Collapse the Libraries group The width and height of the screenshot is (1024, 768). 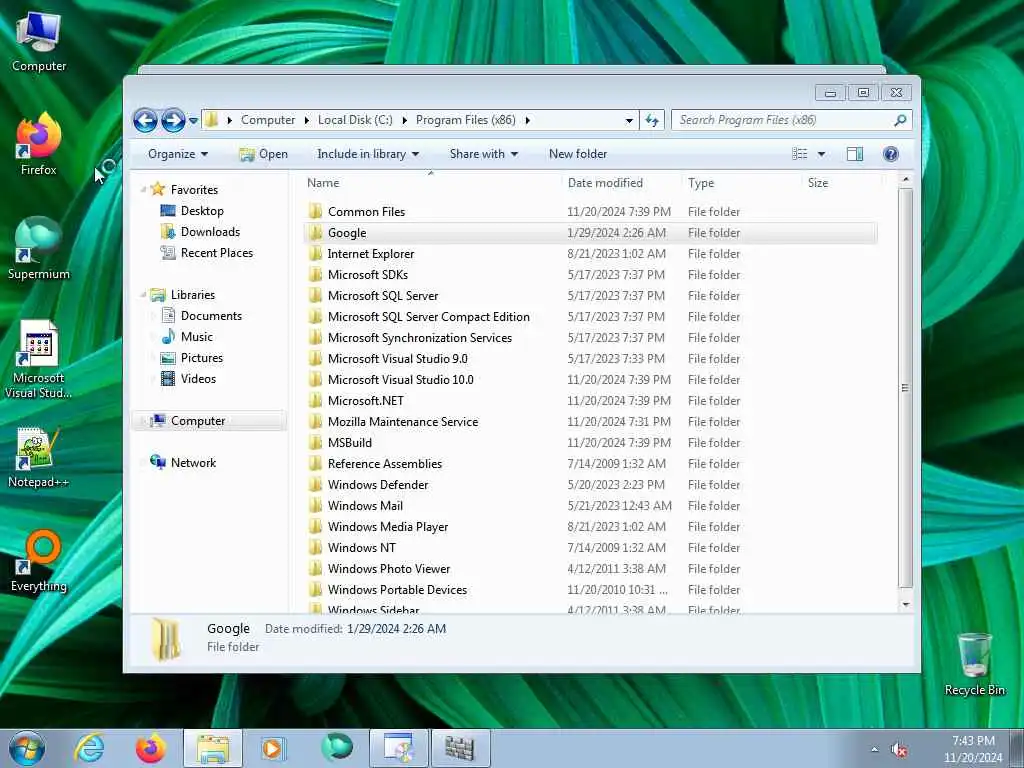point(144,295)
